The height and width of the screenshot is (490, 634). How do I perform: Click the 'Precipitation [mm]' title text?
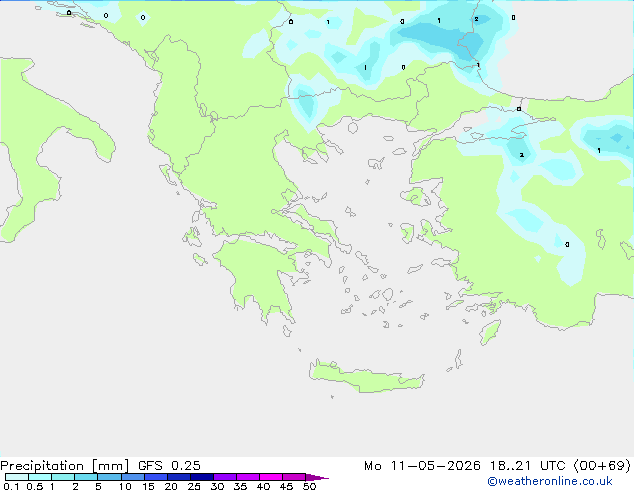coord(65,466)
